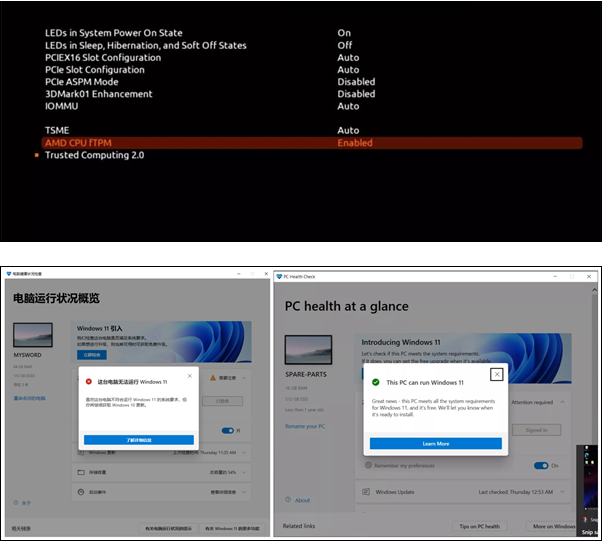
Task: Collapse the 需要注意 section chevron
Action: pos(244,378)
